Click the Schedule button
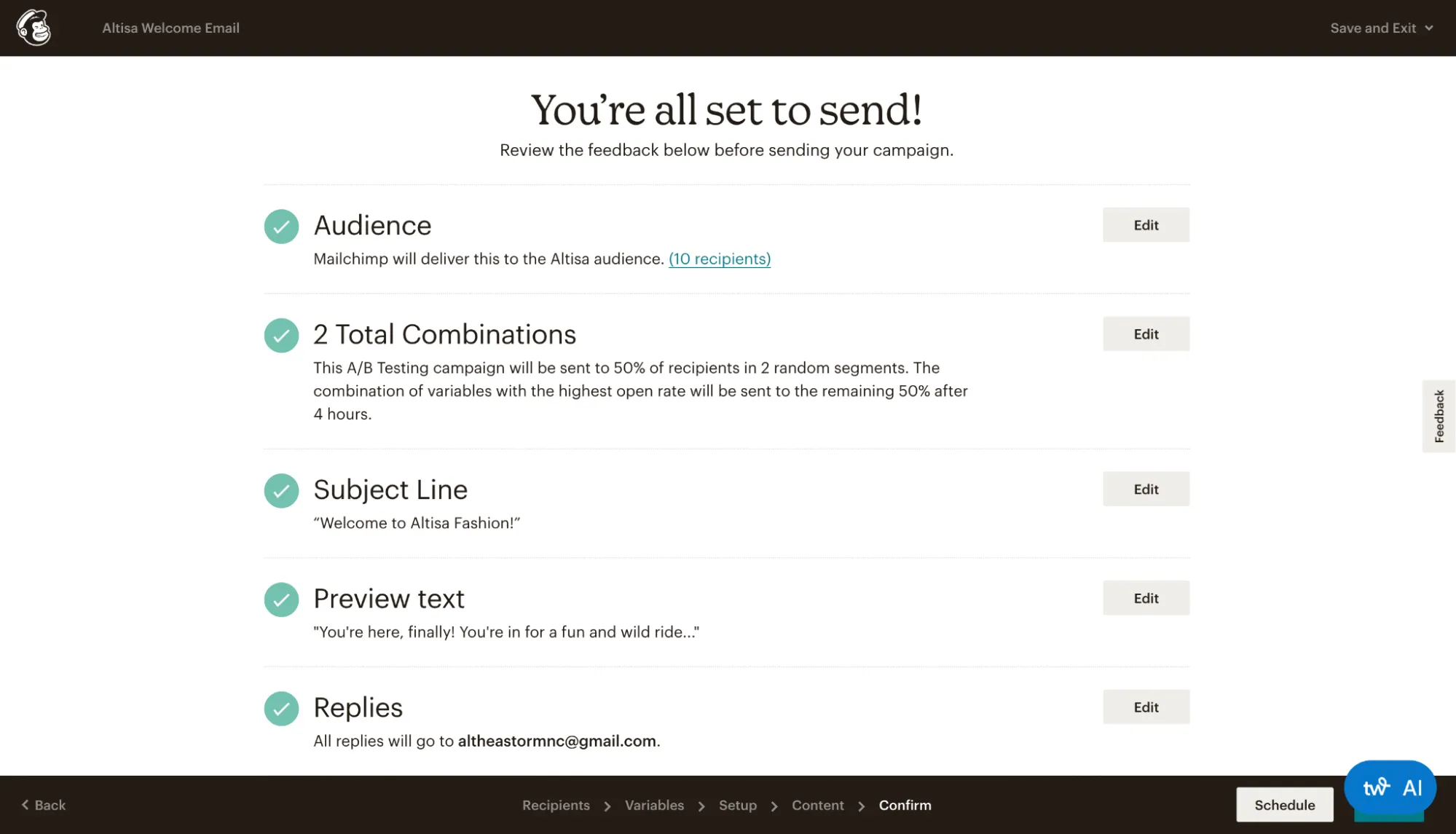 (x=1284, y=805)
